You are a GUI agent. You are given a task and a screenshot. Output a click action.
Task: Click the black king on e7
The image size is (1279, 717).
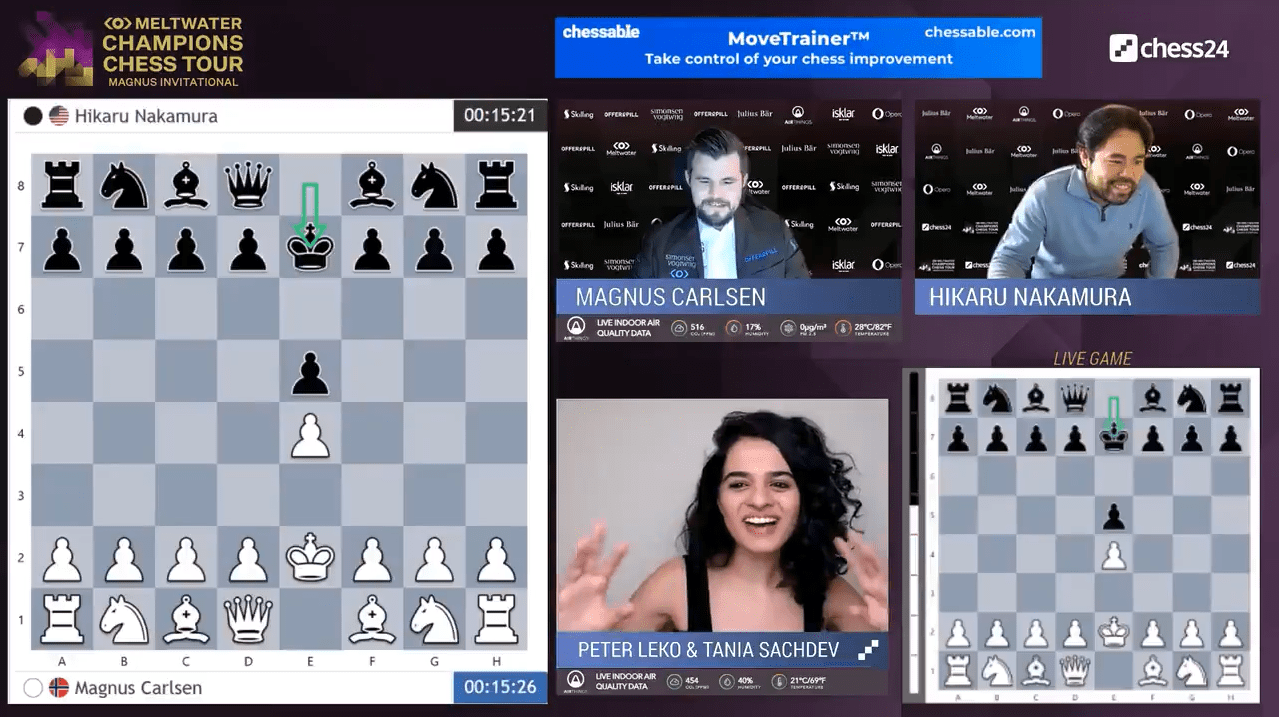pyautogui.click(x=310, y=249)
